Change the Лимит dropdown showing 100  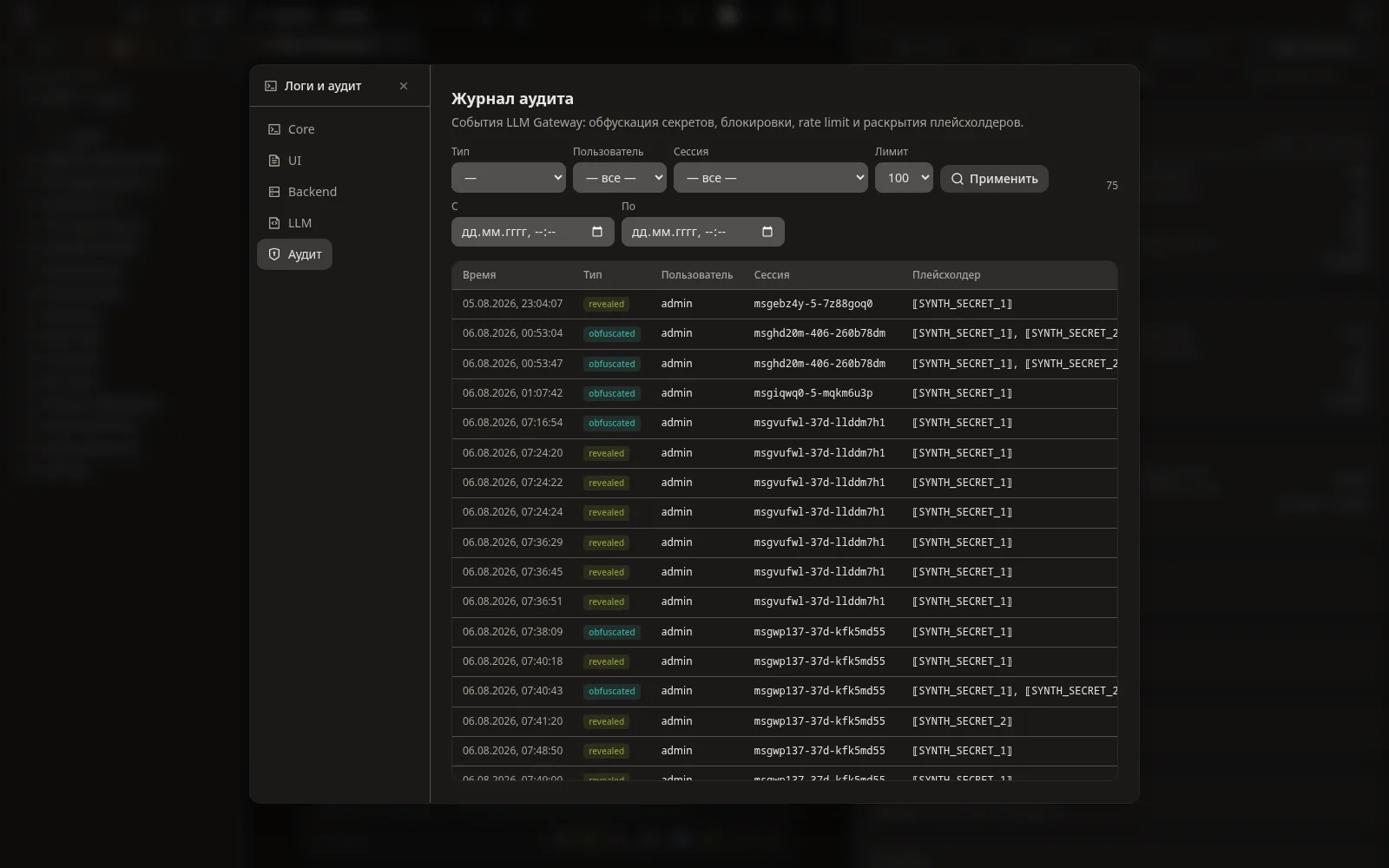[904, 178]
